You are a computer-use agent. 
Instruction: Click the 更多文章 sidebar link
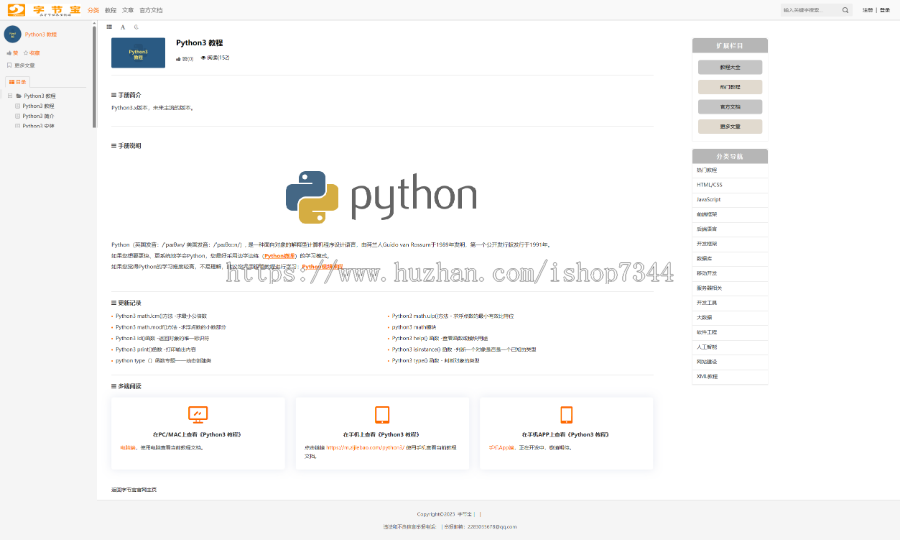[25, 65]
